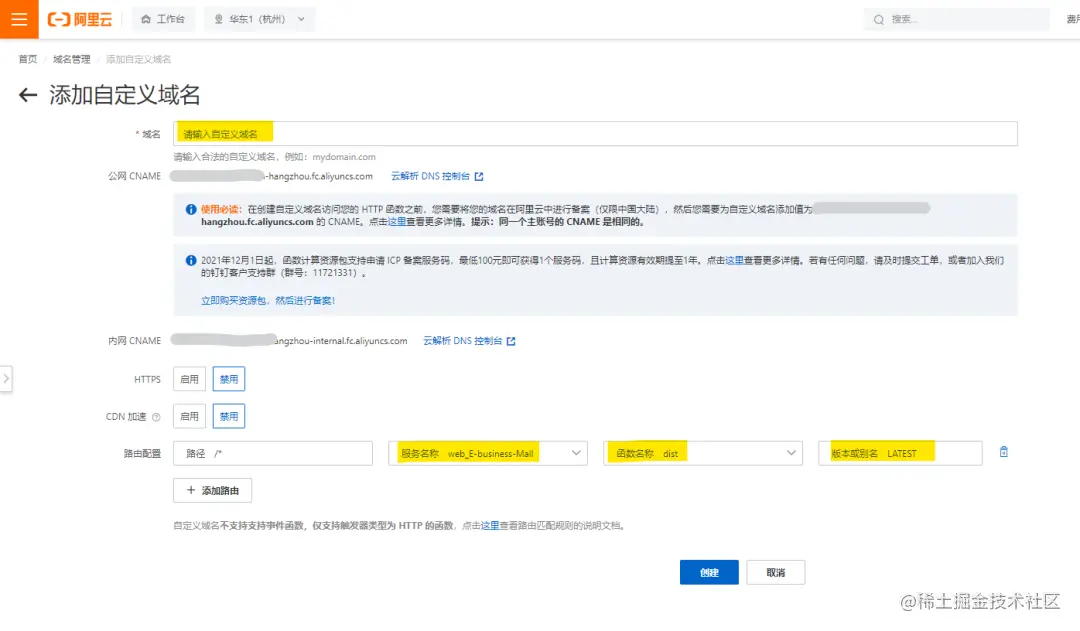Click the 版本或别名 LATEST field
This screenshot has height=631, width=1080.
pos(900,453)
